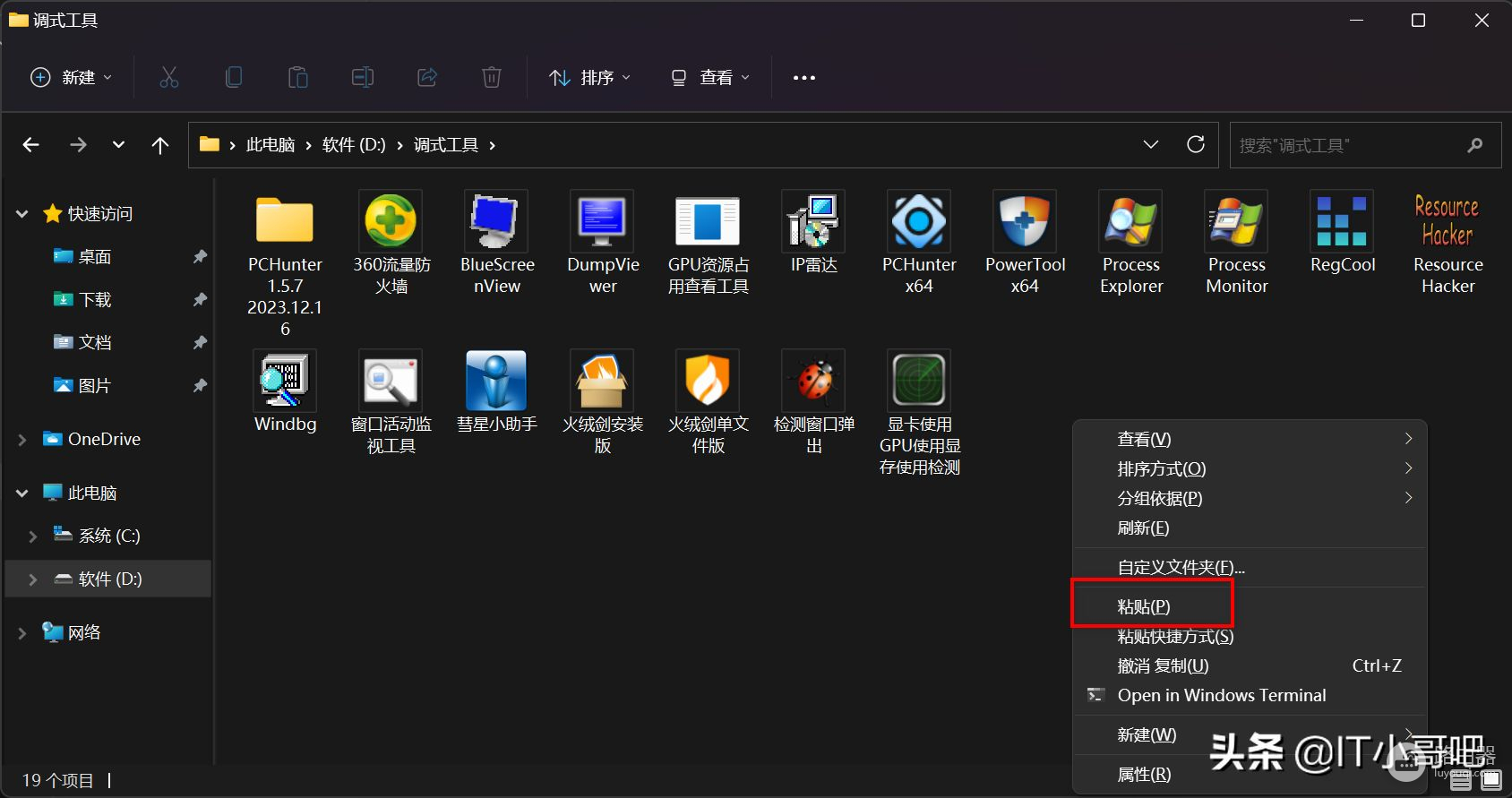Collapse the 快速访问 section
This screenshot has width=1512, height=798.
point(22,214)
